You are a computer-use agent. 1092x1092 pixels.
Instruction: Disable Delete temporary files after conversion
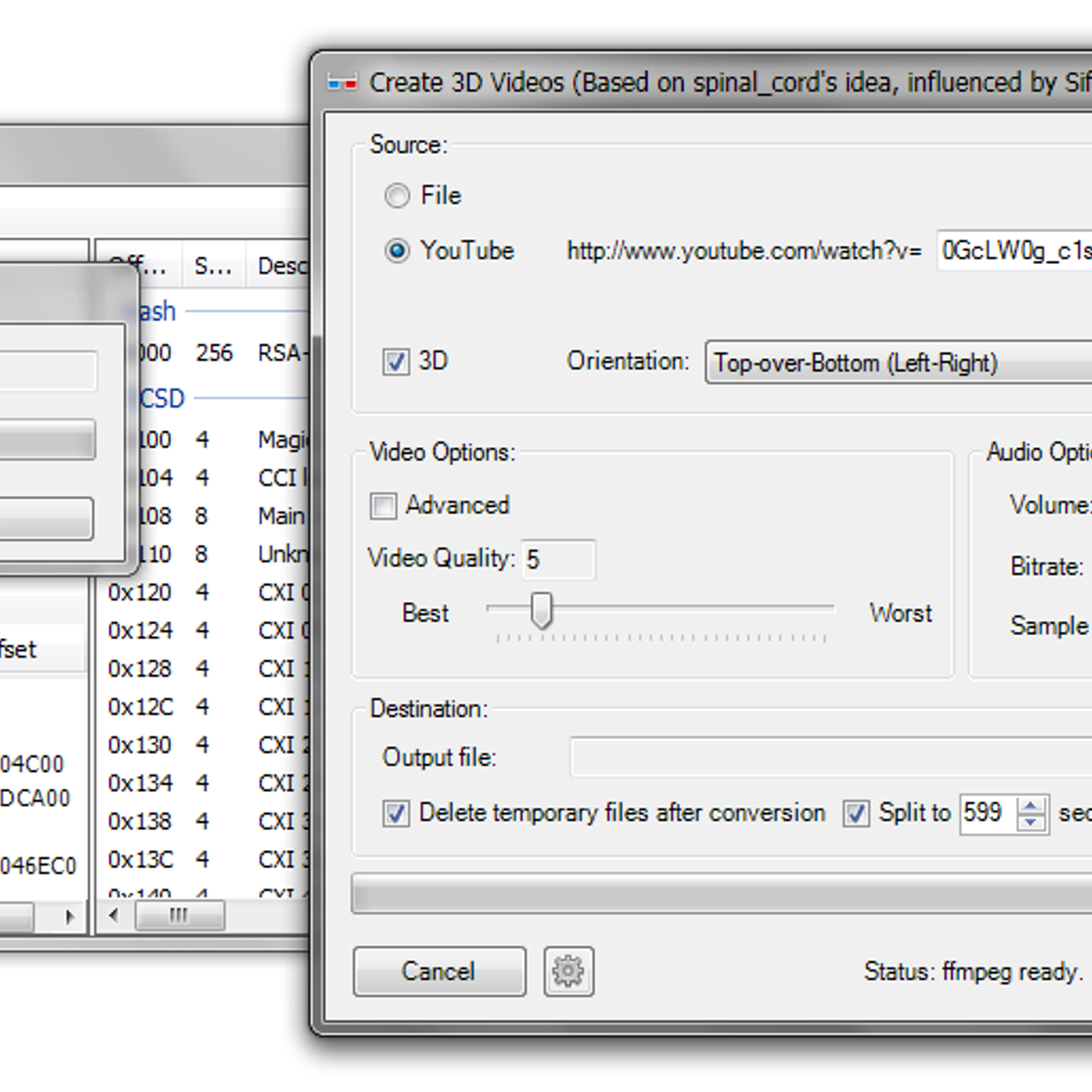(395, 814)
